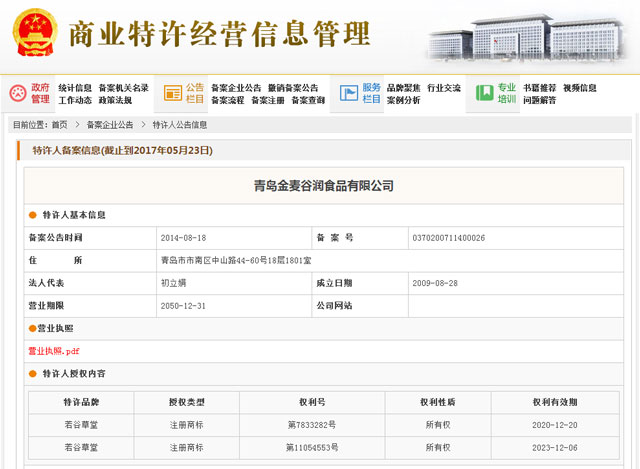This screenshot has width=640, height=469.
Task: Open 问题解答 link
Action: point(540,100)
